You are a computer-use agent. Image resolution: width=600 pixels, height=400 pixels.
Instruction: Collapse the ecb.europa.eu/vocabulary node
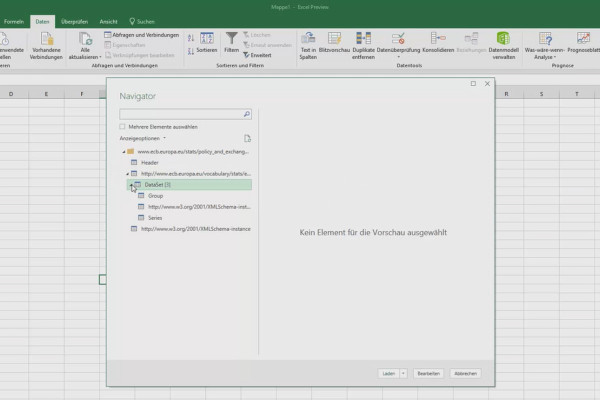click(127, 174)
